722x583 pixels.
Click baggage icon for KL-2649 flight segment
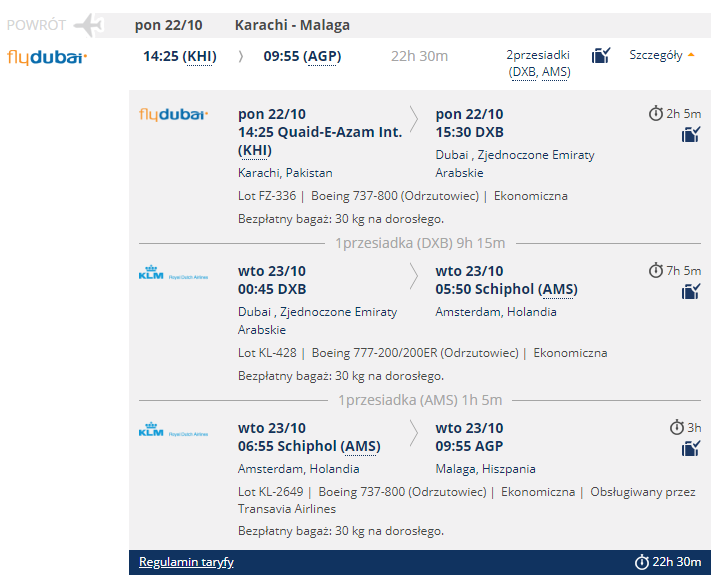click(x=691, y=448)
